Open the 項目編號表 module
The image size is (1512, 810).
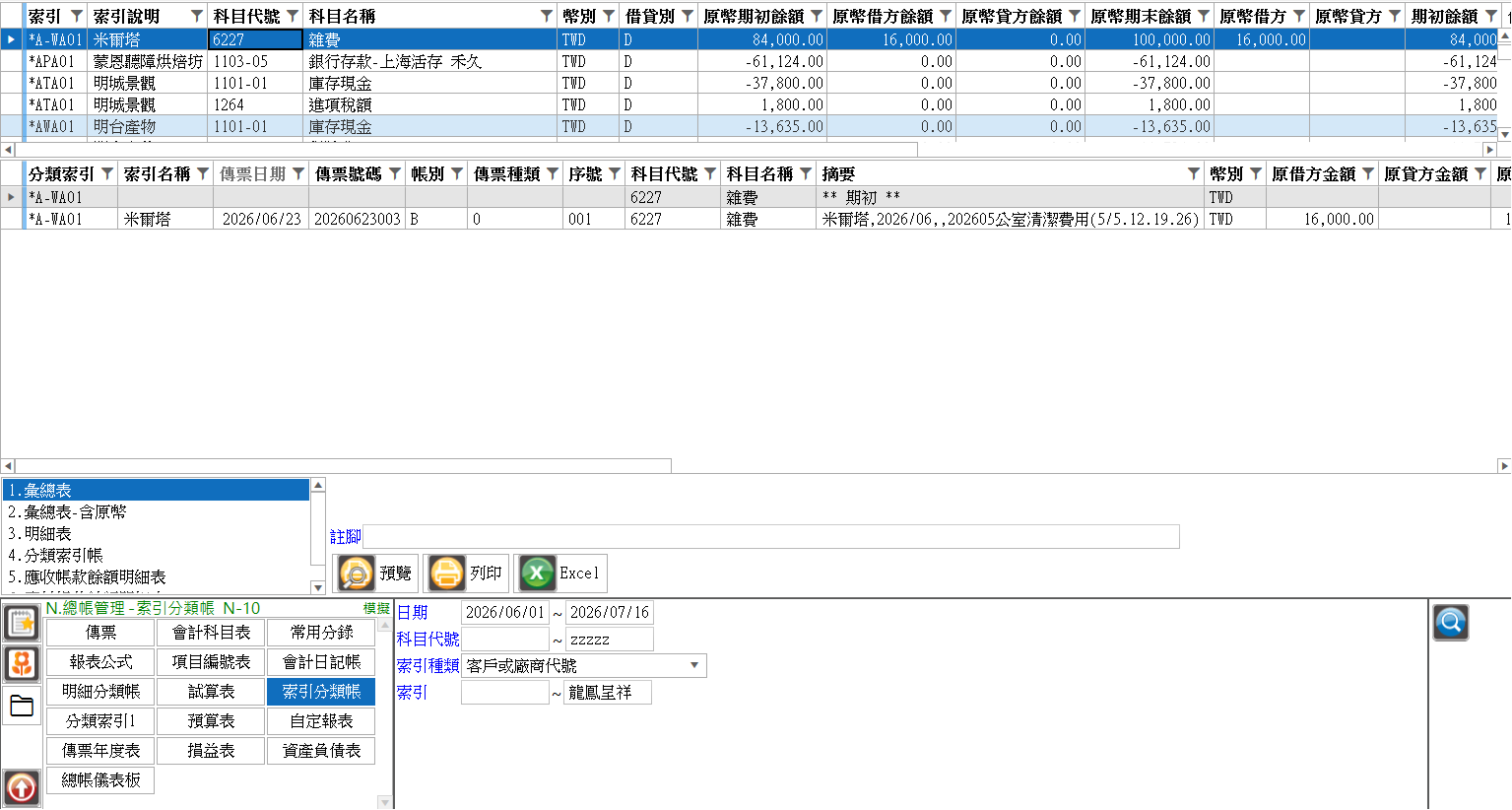pyautogui.click(x=211, y=662)
